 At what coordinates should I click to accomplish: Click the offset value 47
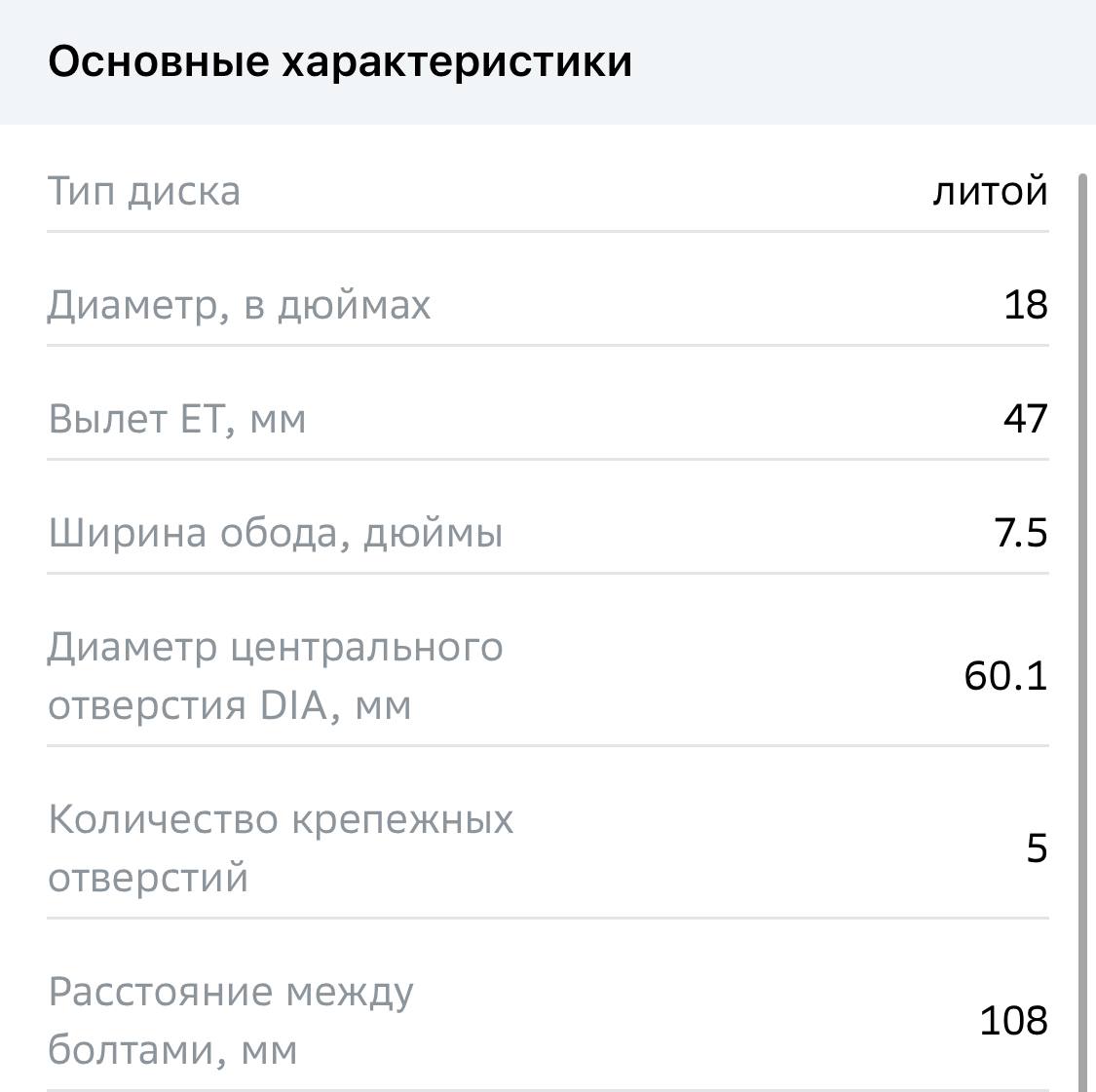(1025, 419)
